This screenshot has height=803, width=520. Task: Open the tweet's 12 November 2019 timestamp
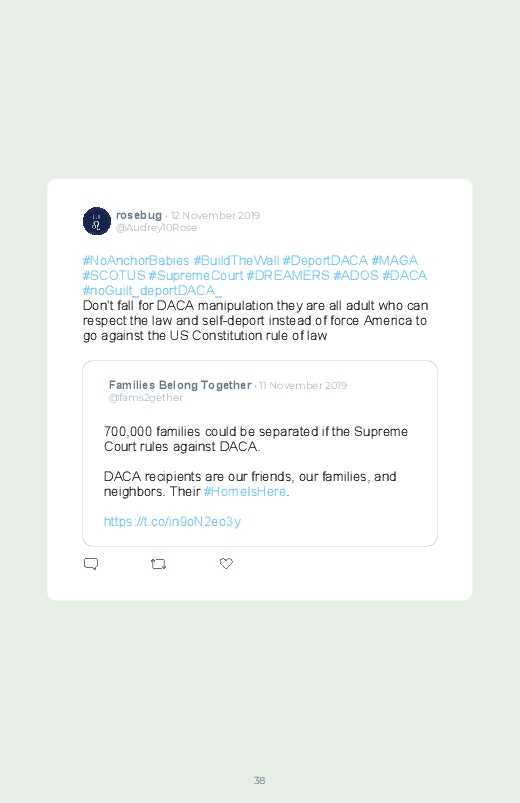215,216
